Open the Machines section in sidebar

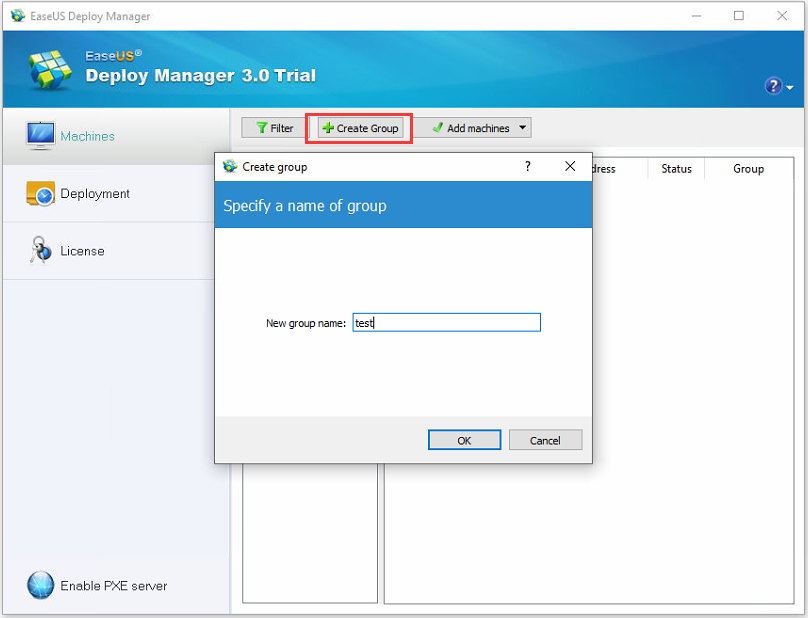click(x=116, y=136)
